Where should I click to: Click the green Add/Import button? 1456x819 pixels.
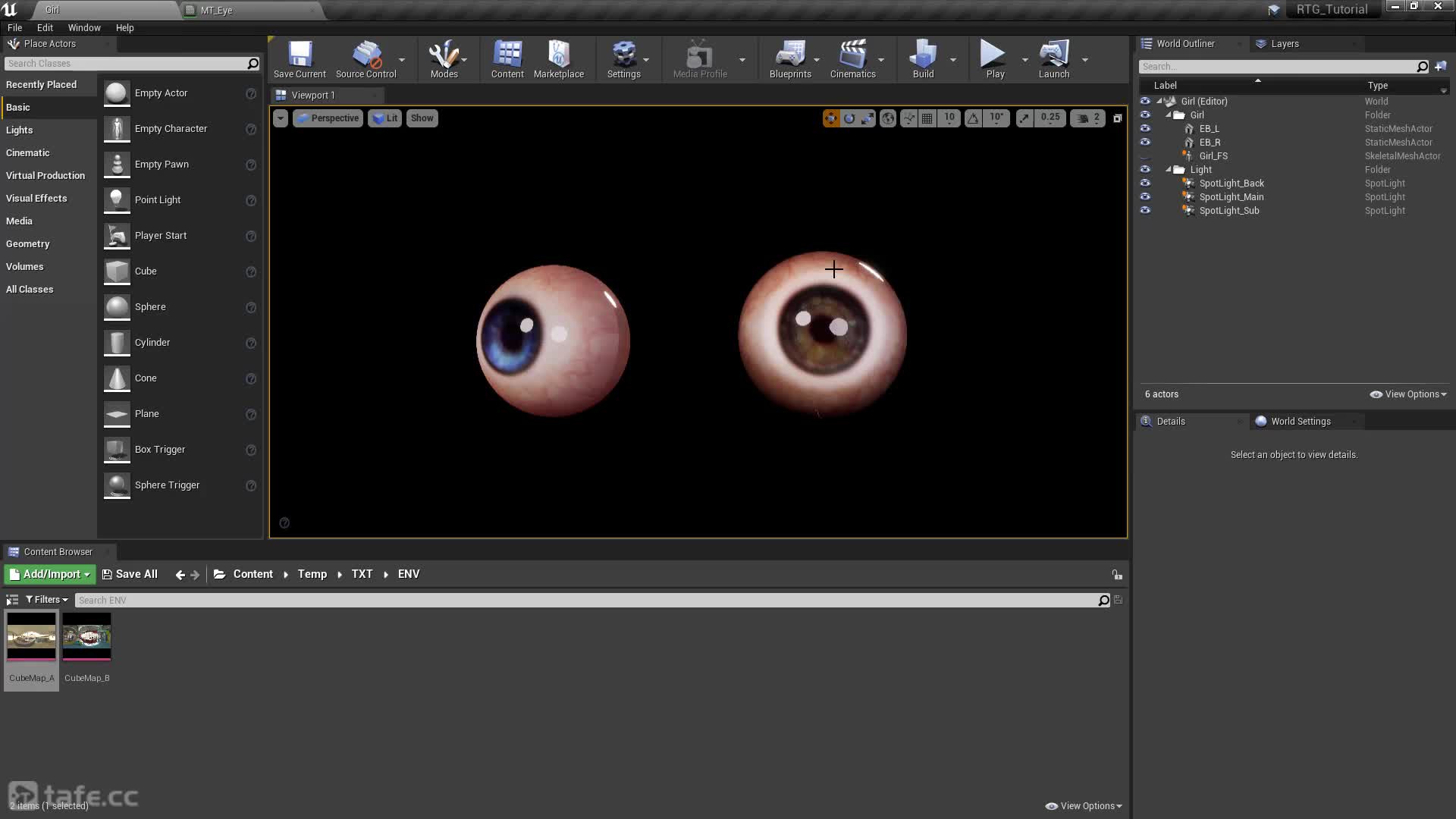[50, 574]
